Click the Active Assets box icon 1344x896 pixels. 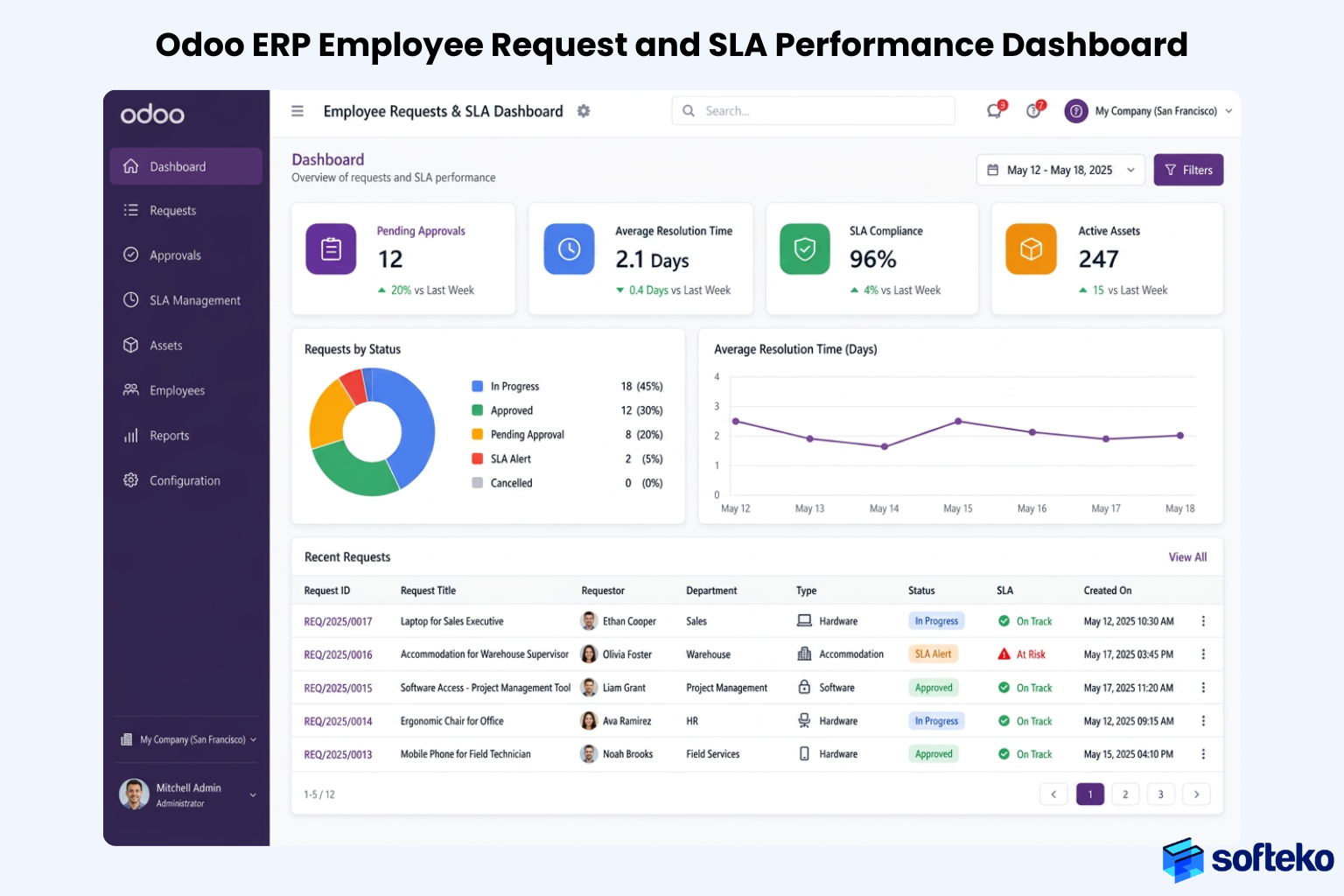pyautogui.click(x=1032, y=249)
